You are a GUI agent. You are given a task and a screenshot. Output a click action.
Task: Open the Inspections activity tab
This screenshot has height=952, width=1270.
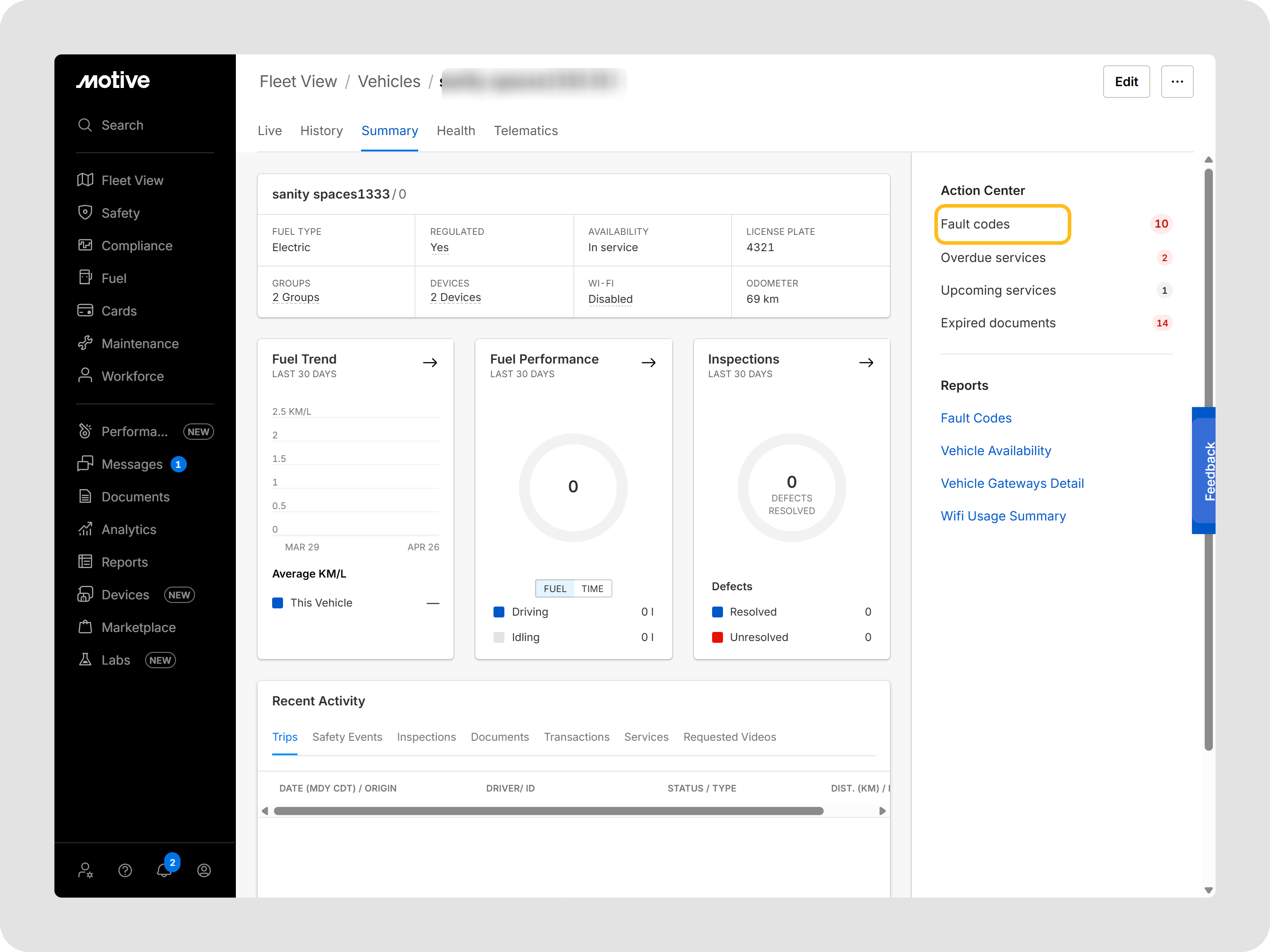pyautogui.click(x=427, y=737)
